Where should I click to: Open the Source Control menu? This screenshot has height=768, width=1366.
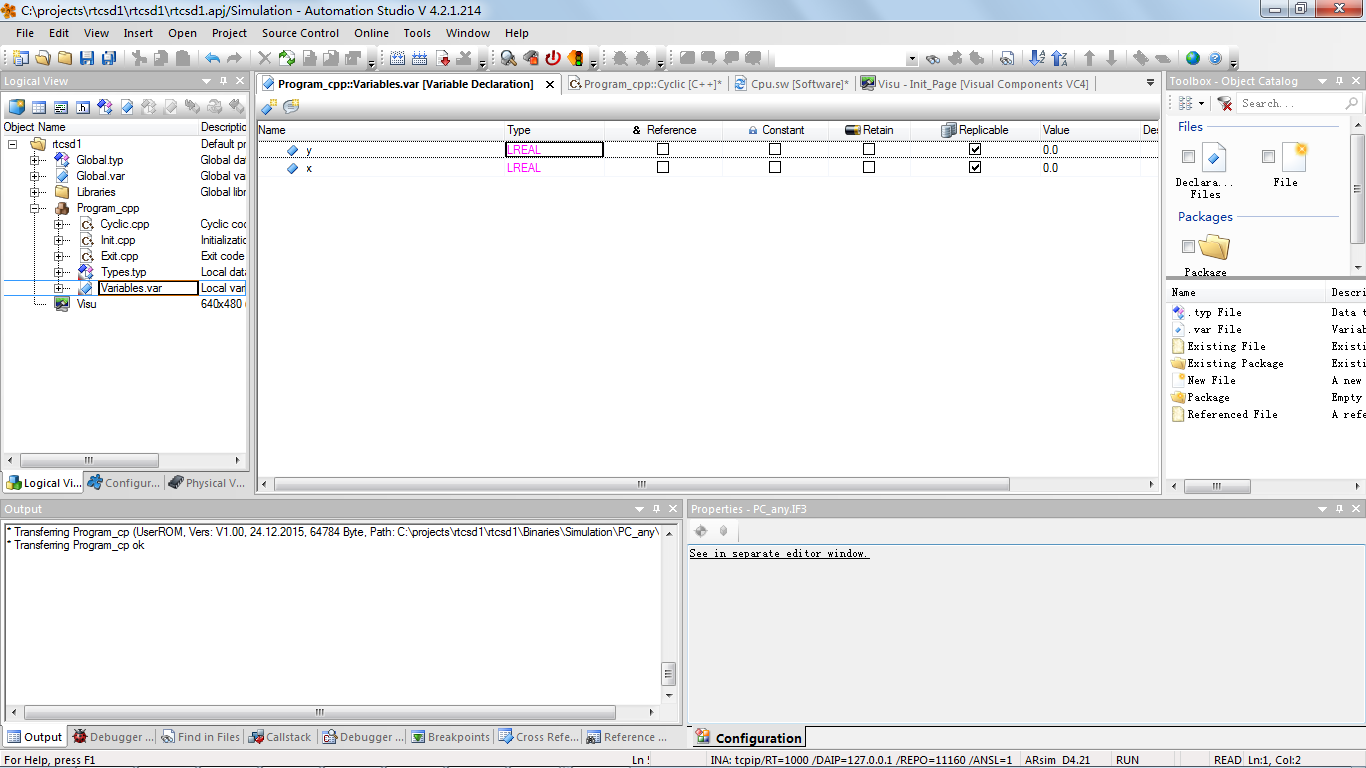pos(300,33)
